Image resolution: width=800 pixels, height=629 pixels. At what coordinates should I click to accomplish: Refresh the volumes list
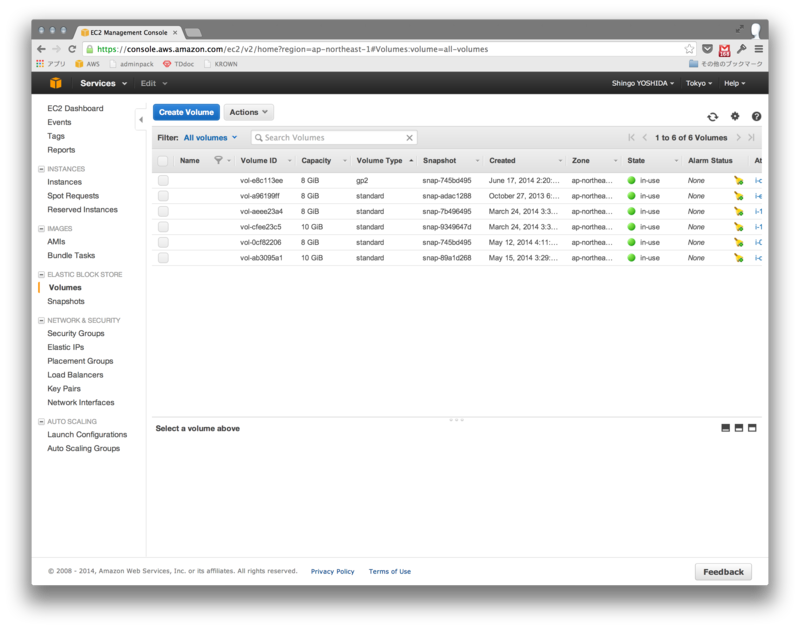coord(713,117)
